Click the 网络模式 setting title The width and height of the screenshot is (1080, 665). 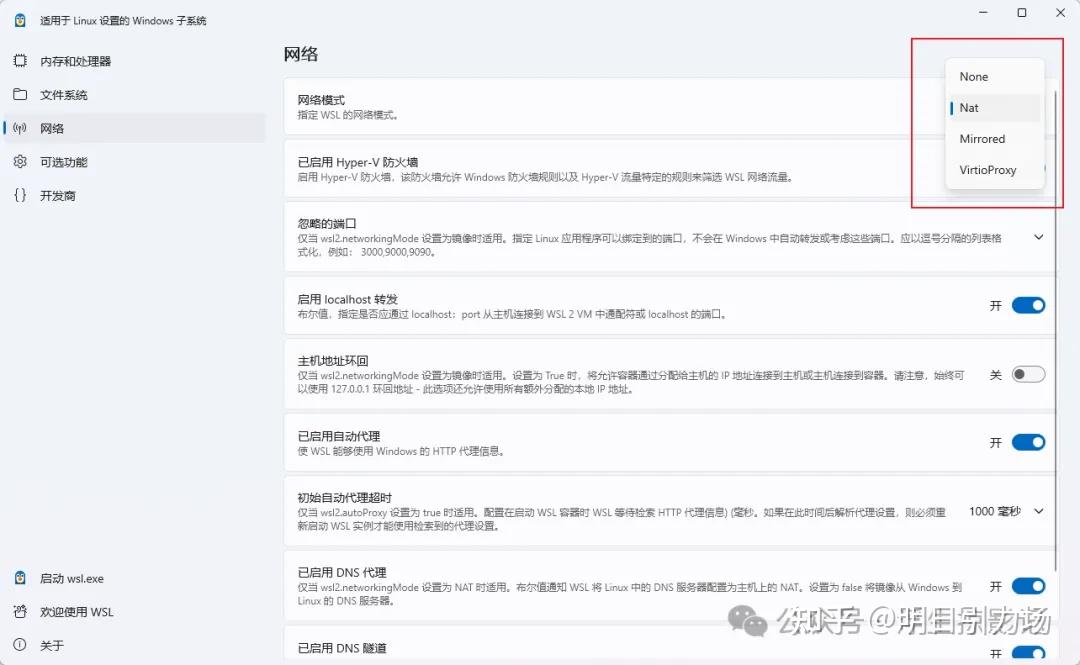coord(321,100)
